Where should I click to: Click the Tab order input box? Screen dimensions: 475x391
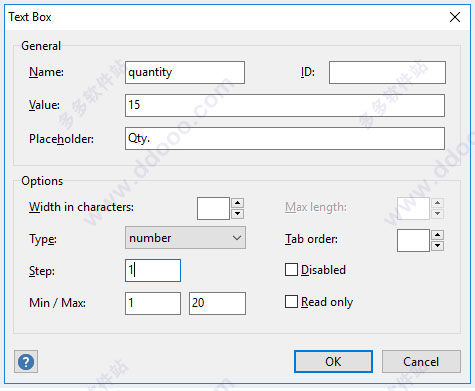coord(413,240)
